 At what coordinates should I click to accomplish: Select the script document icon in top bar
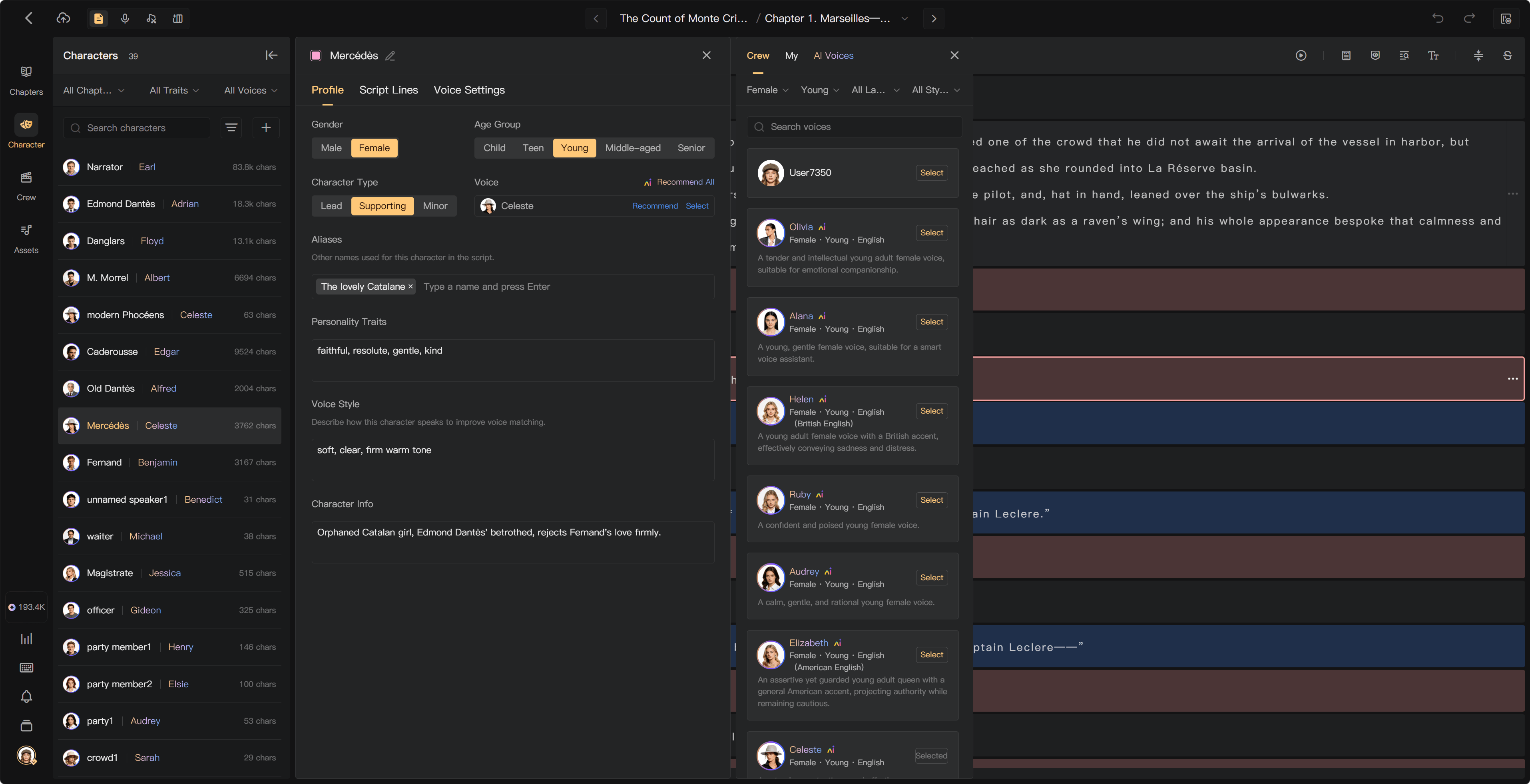coord(99,18)
